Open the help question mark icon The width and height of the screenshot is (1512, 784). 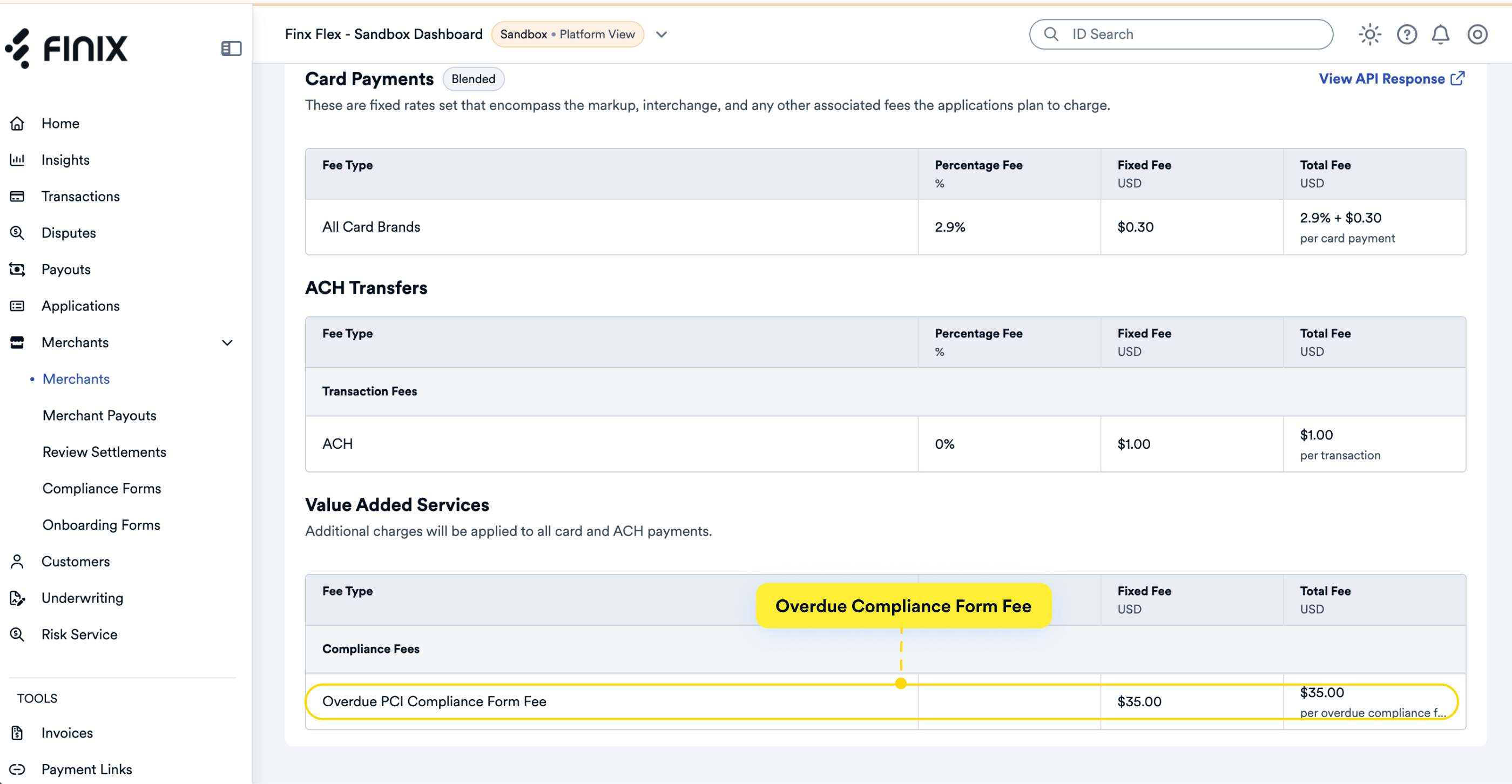(1406, 35)
